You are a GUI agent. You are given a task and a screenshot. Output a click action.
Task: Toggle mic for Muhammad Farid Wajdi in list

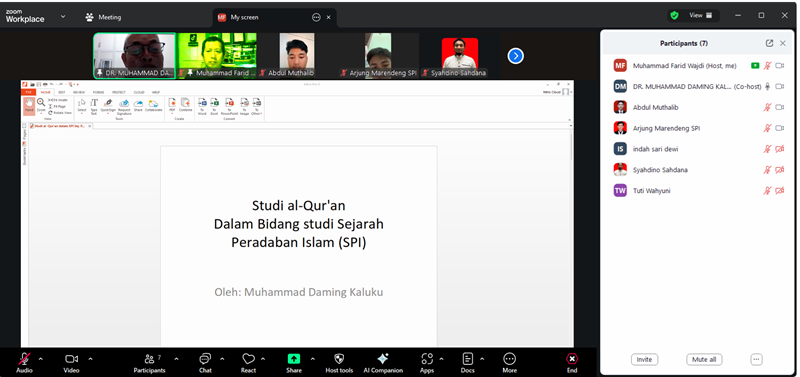click(767, 66)
